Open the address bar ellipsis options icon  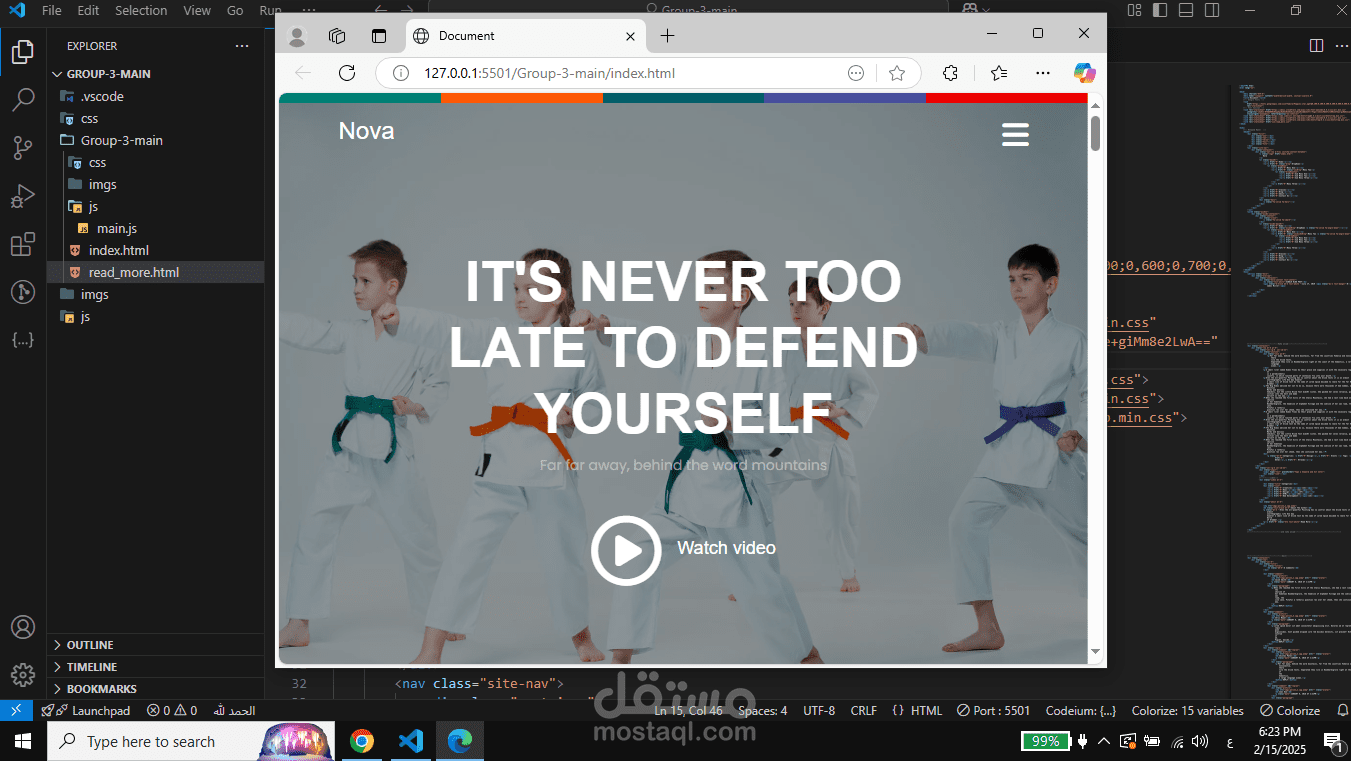pos(856,73)
